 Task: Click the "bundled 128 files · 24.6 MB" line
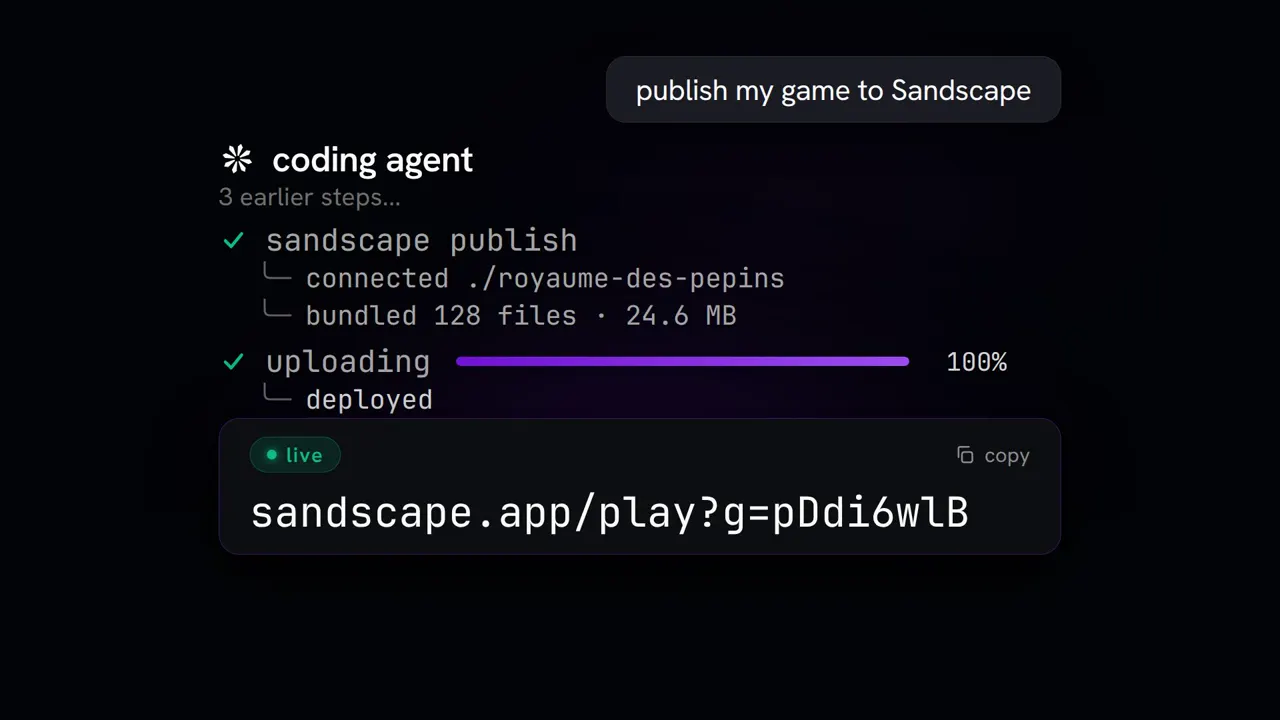[x=521, y=316]
